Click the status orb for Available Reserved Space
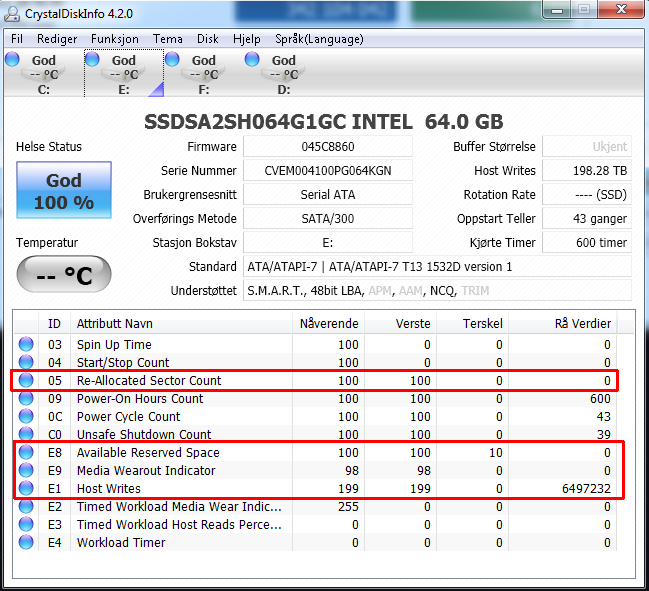Screen dimensions: 649x591 (26, 452)
